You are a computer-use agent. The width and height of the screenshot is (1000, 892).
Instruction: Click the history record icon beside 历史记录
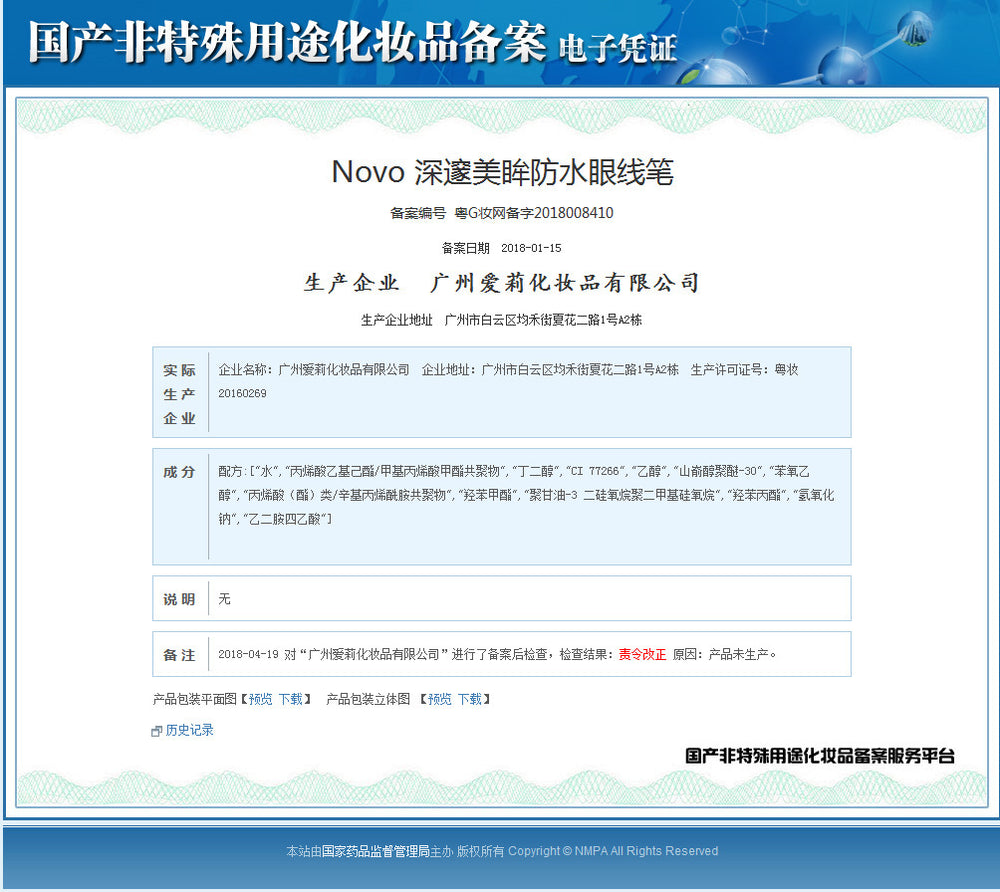click(156, 731)
